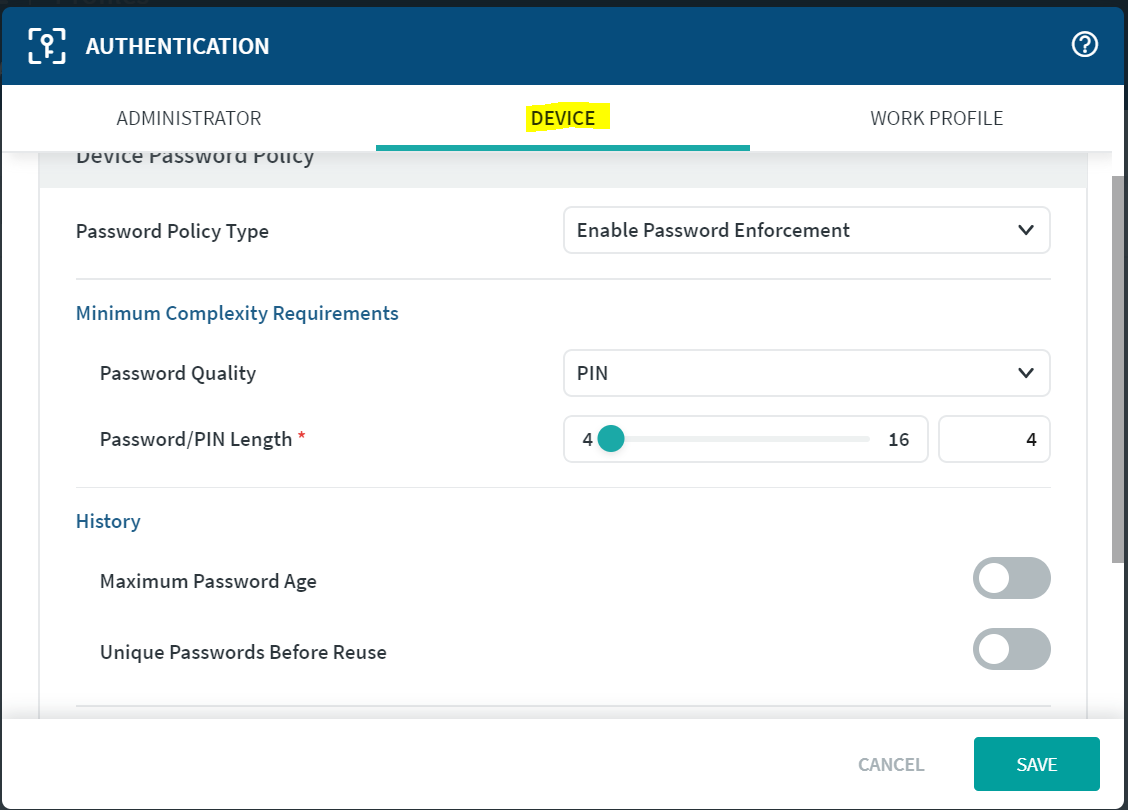Open the Work Profile tab
Screen dimensions: 1128x810
936,118
